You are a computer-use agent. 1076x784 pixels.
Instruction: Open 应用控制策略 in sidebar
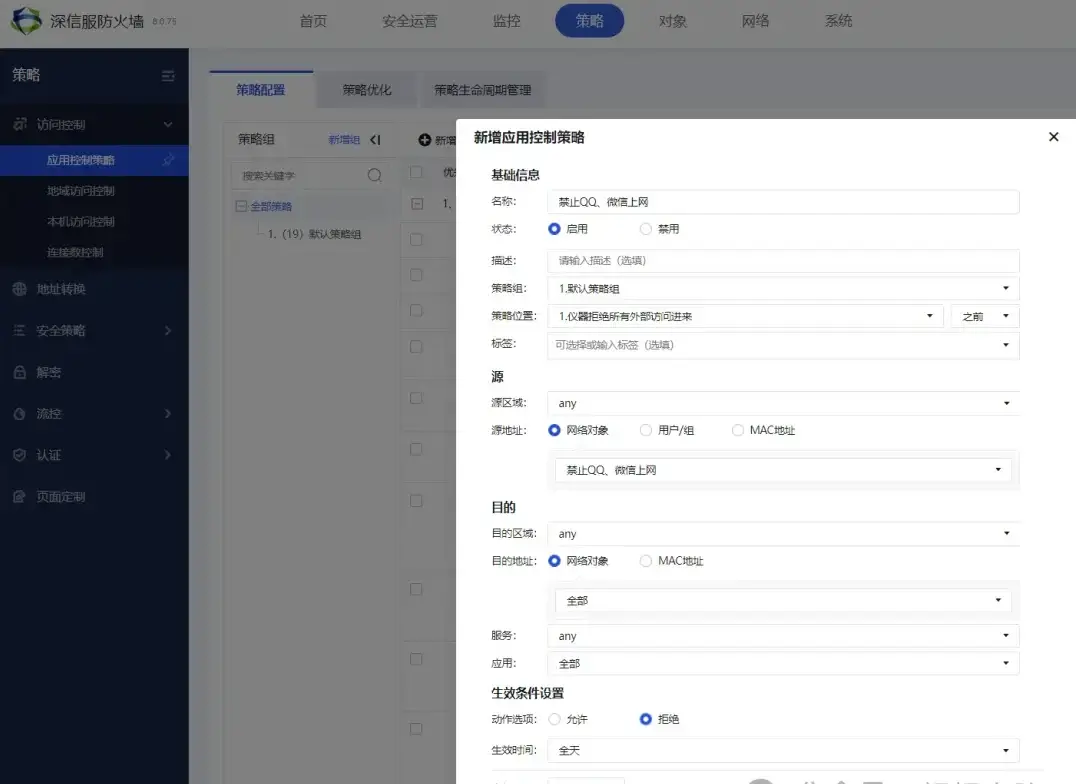point(94,160)
